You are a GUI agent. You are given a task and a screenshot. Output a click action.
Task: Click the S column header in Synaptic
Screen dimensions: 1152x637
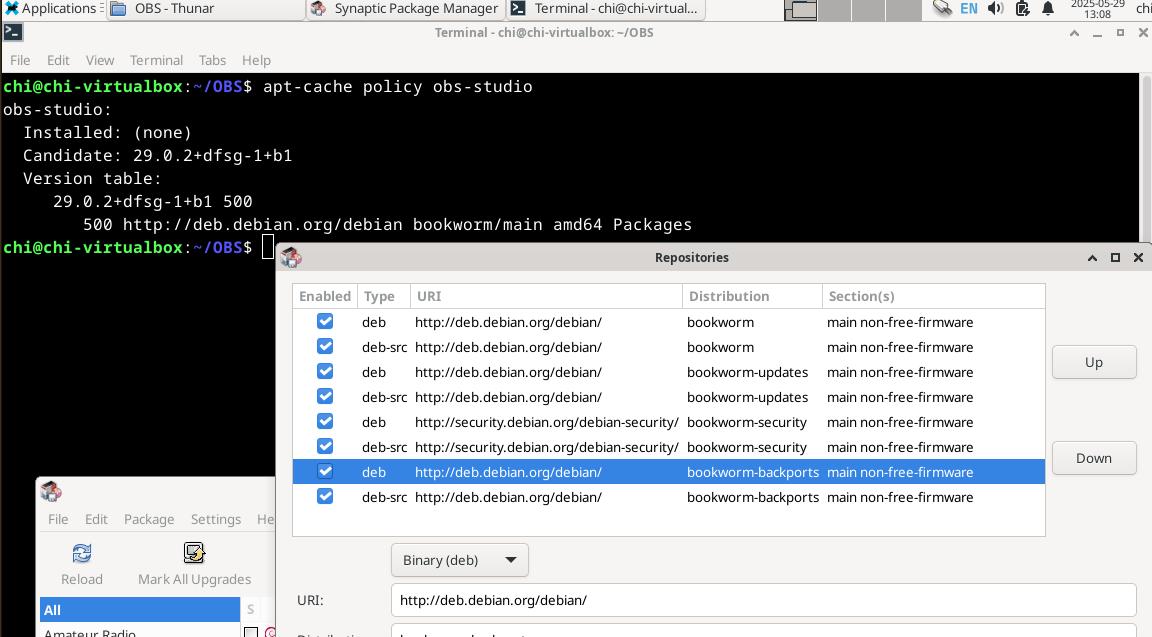(251, 609)
